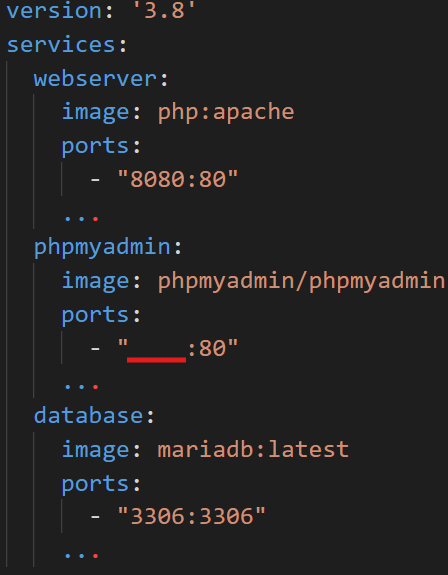Click the mariadb:latest image value

(x=253, y=450)
